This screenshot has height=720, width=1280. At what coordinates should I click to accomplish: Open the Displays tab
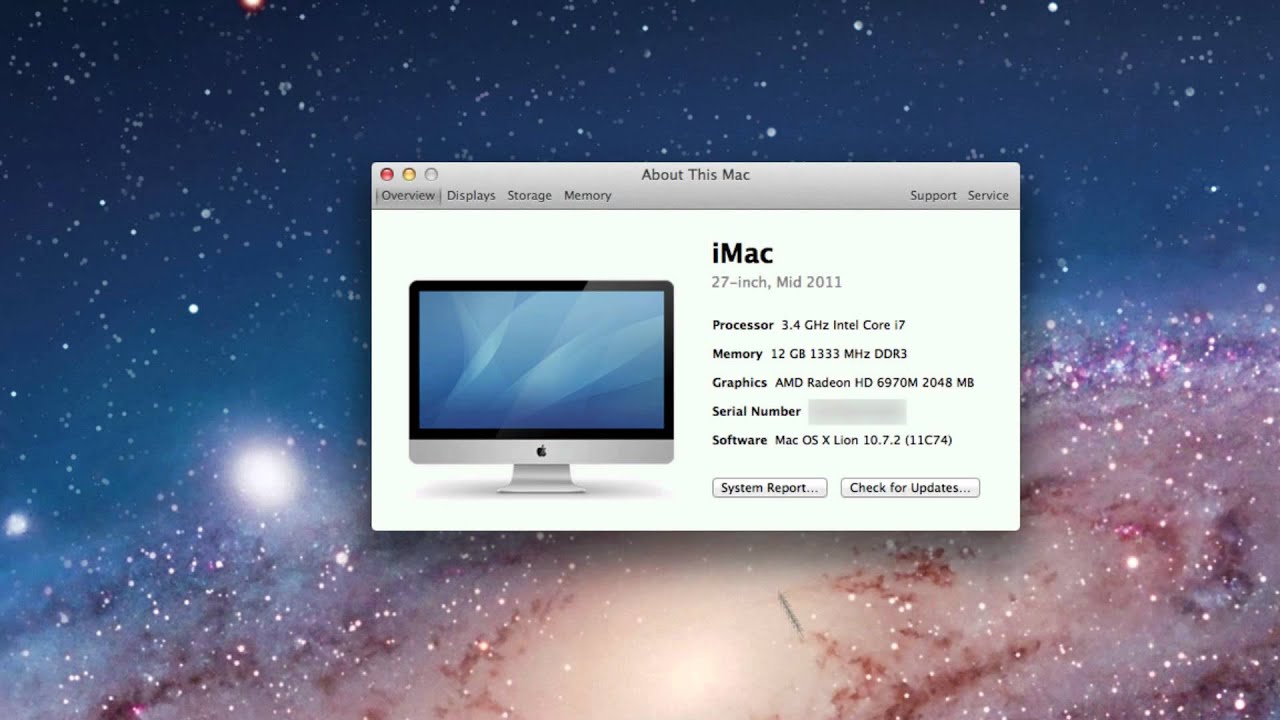[471, 196]
